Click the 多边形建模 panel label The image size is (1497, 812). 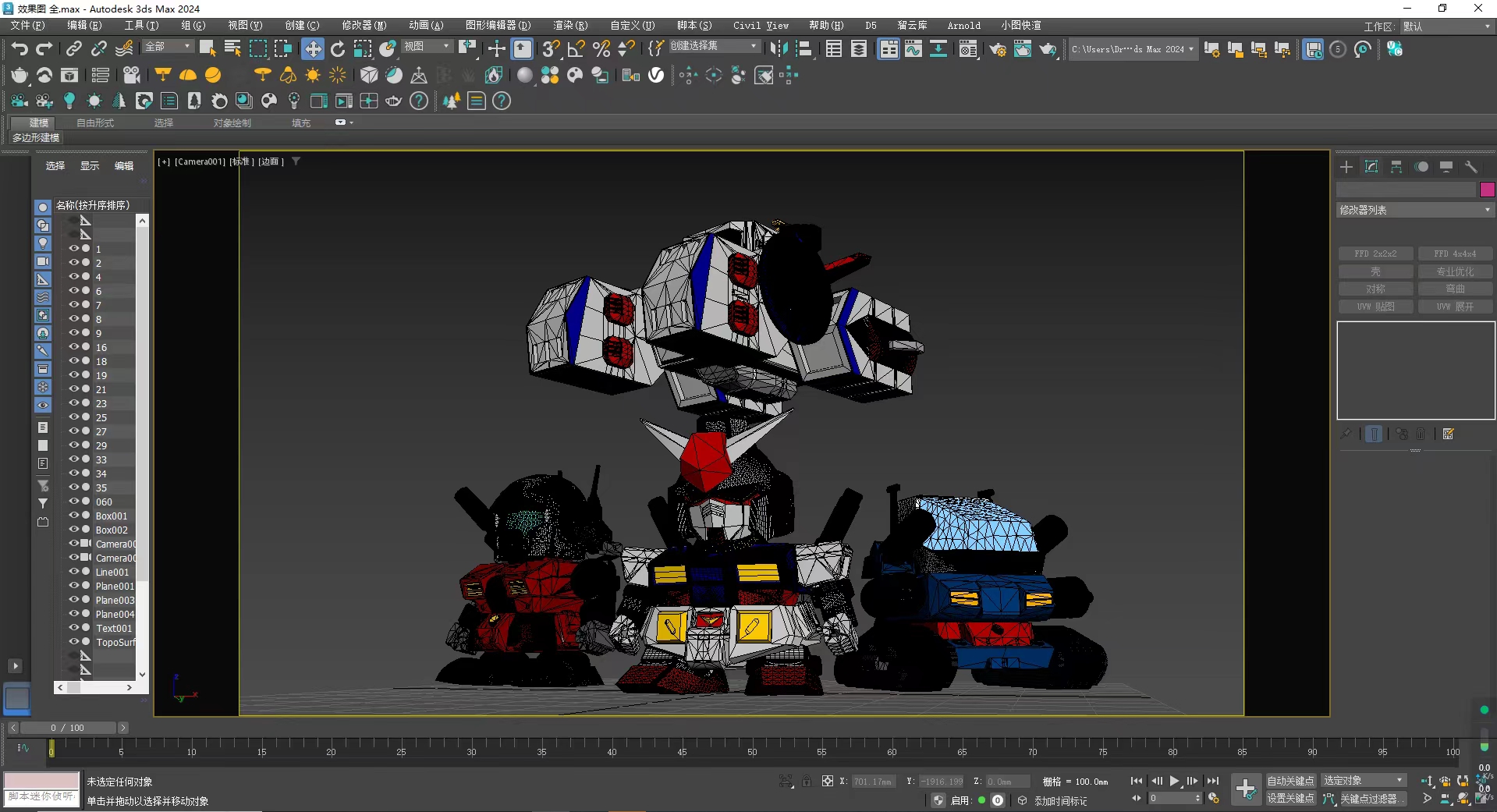36,137
